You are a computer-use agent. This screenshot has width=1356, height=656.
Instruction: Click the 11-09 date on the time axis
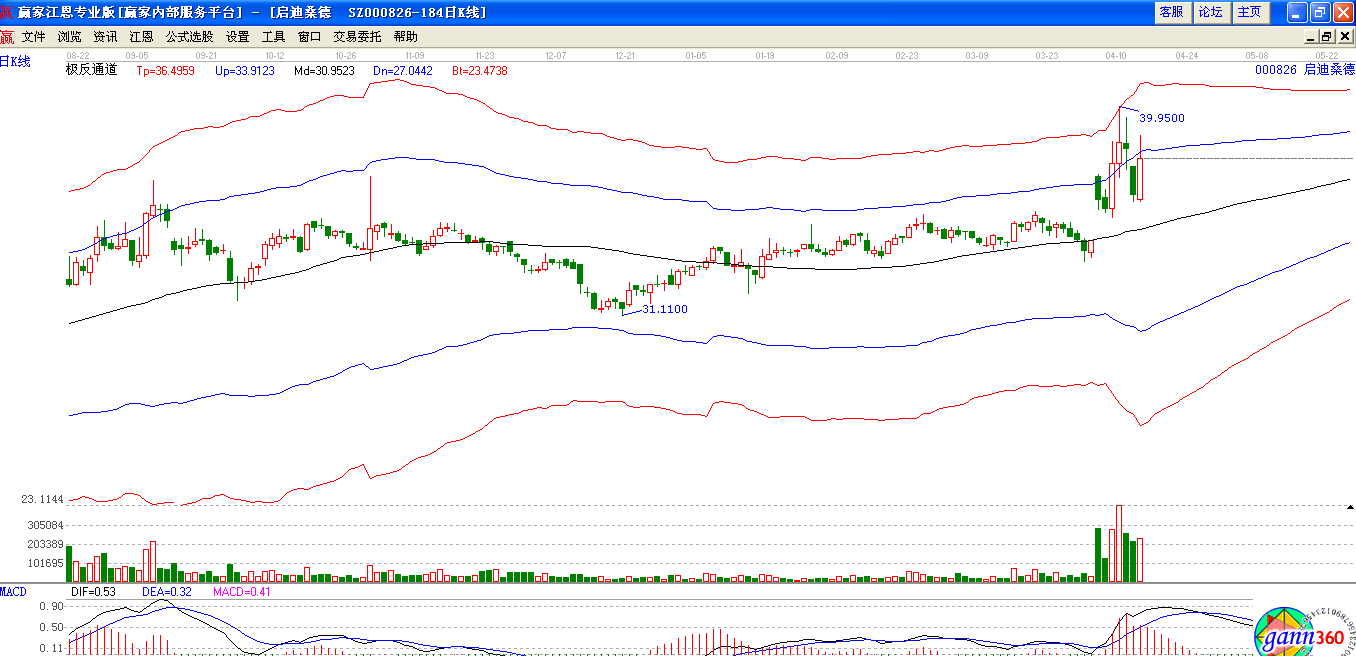point(414,56)
